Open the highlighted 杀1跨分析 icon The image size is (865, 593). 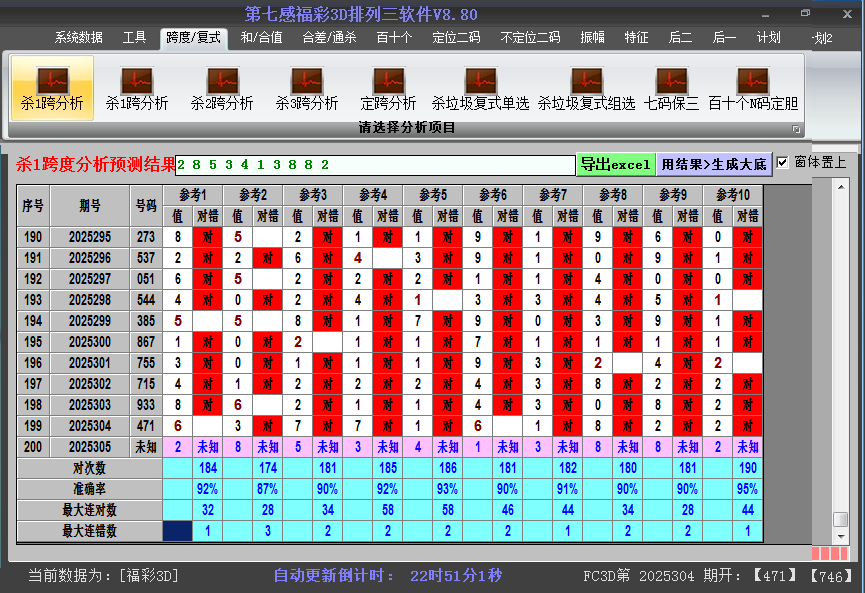[x=52, y=88]
